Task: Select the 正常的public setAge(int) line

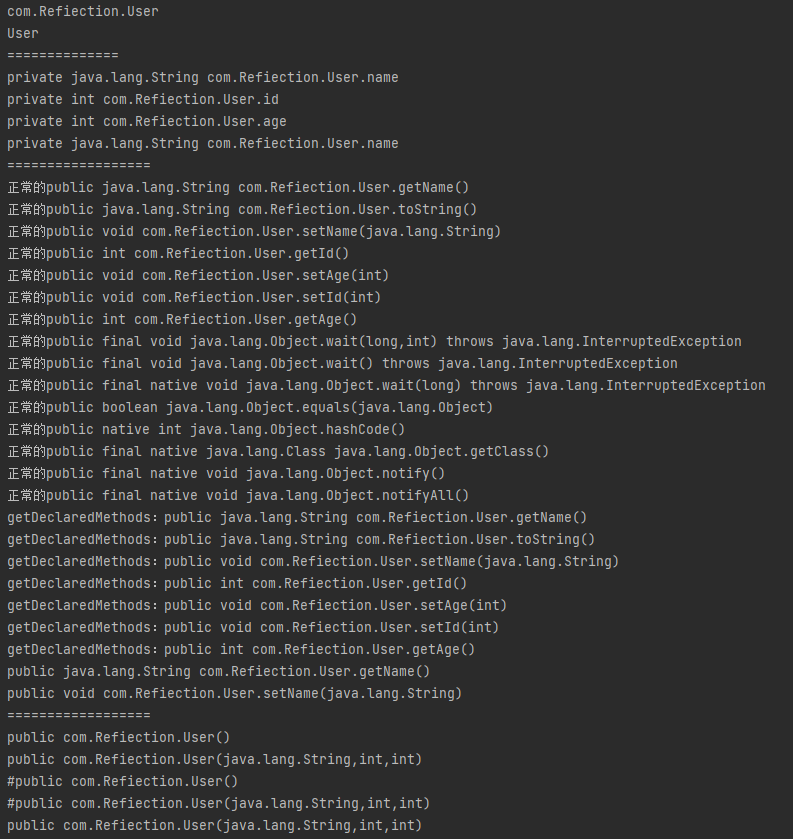Action: pyautogui.click(x=198, y=275)
